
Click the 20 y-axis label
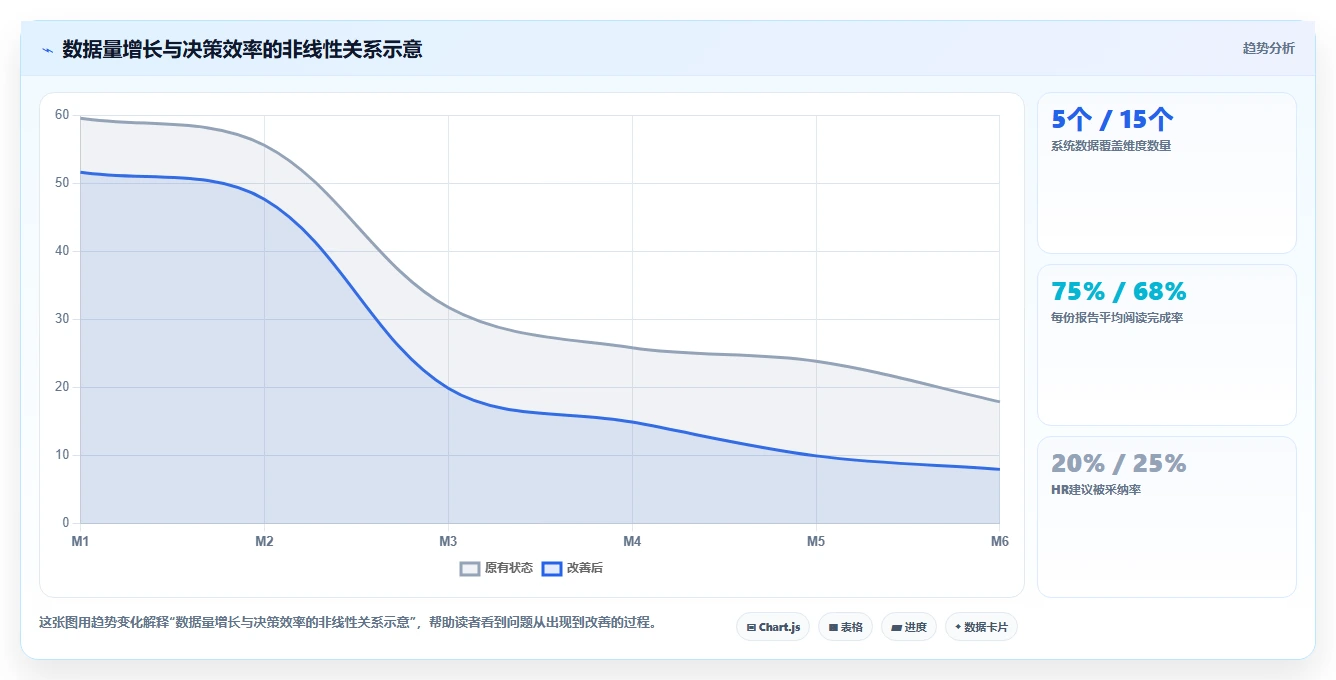point(62,387)
